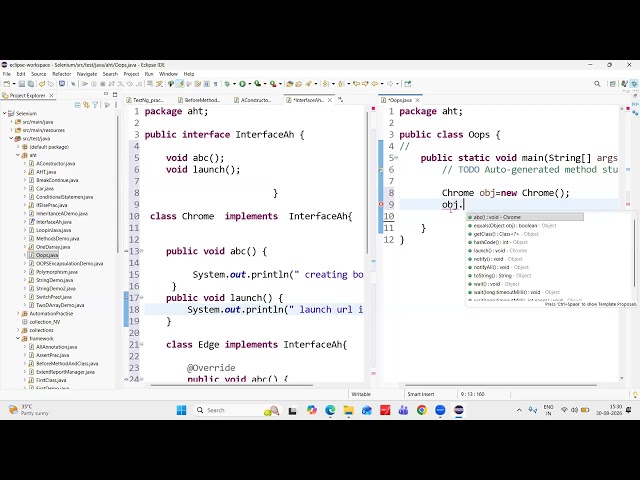This screenshot has width=640, height=480.
Task: Toggle Mark Occurrences in toolbar
Action: tap(180, 84)
